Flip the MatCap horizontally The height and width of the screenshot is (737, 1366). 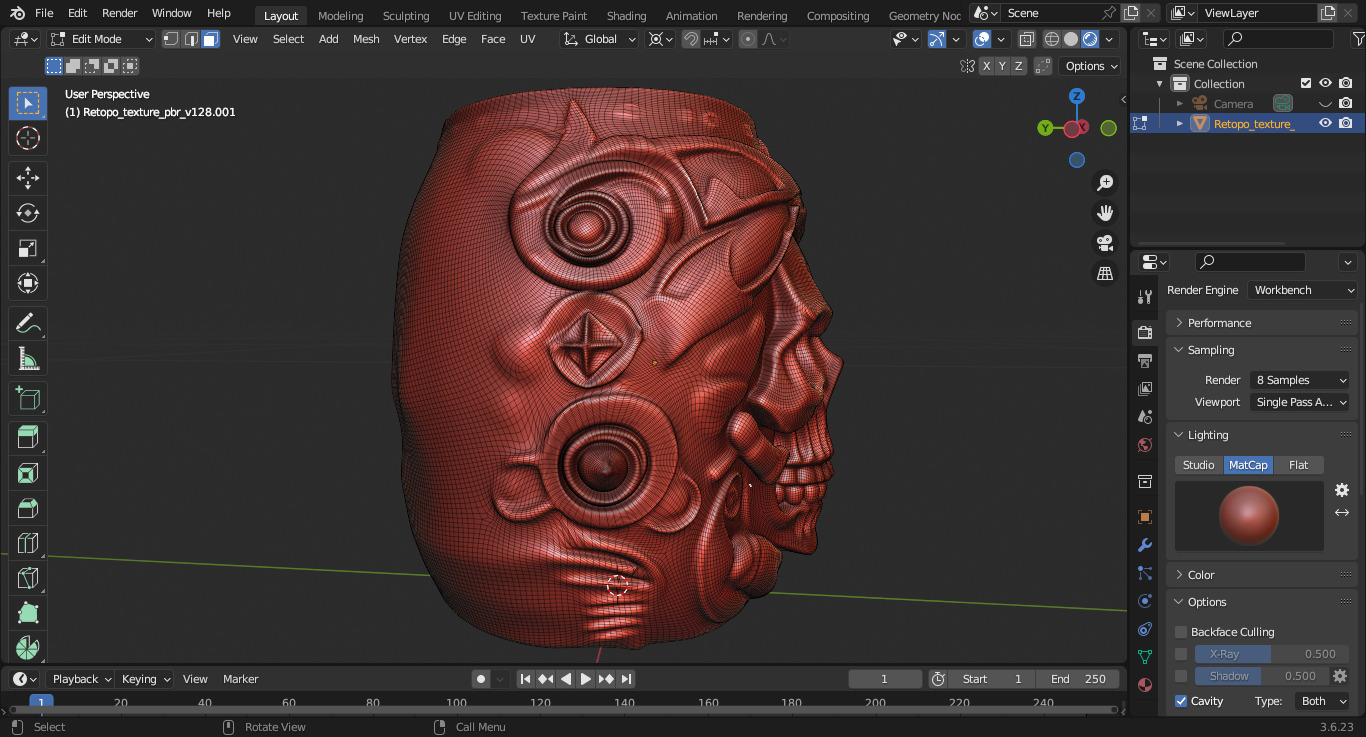(1342, 512)
